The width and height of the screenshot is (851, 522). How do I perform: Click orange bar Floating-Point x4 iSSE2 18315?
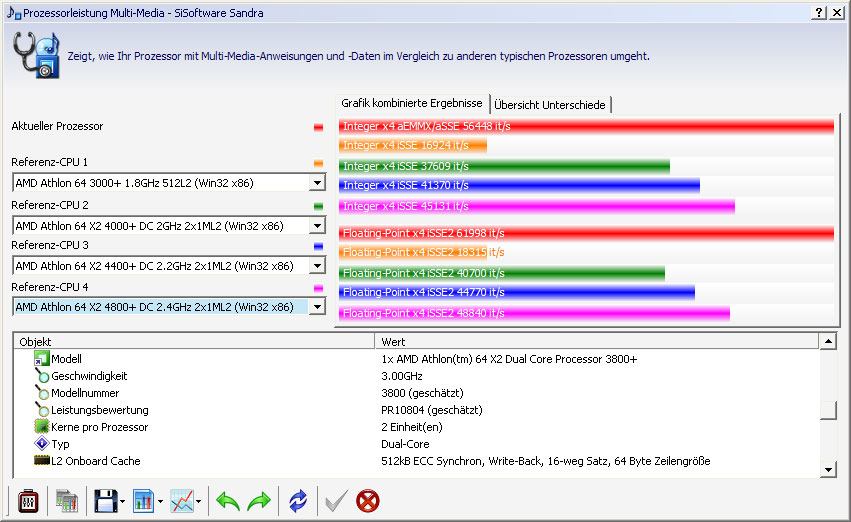tap(413, 252)
